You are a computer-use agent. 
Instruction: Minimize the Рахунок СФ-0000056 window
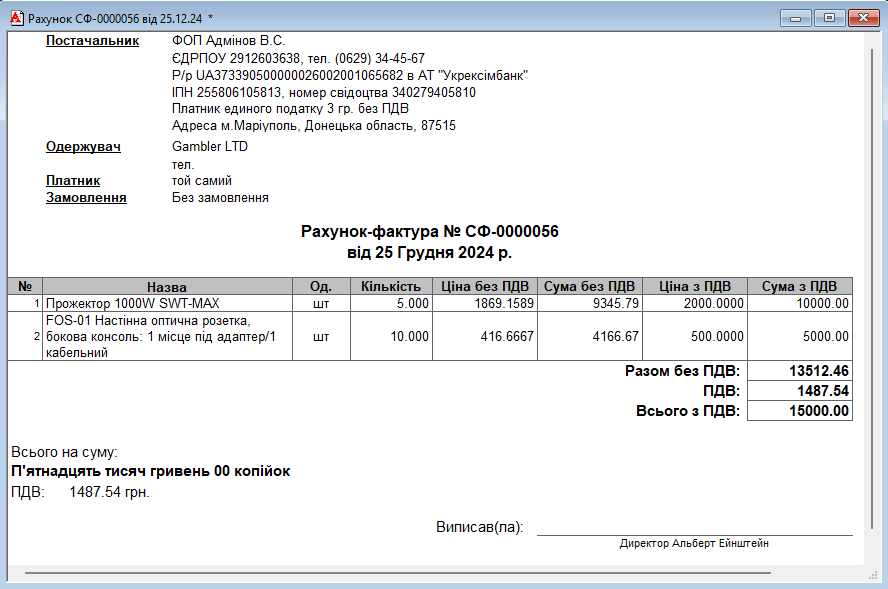tap(796, 18)
